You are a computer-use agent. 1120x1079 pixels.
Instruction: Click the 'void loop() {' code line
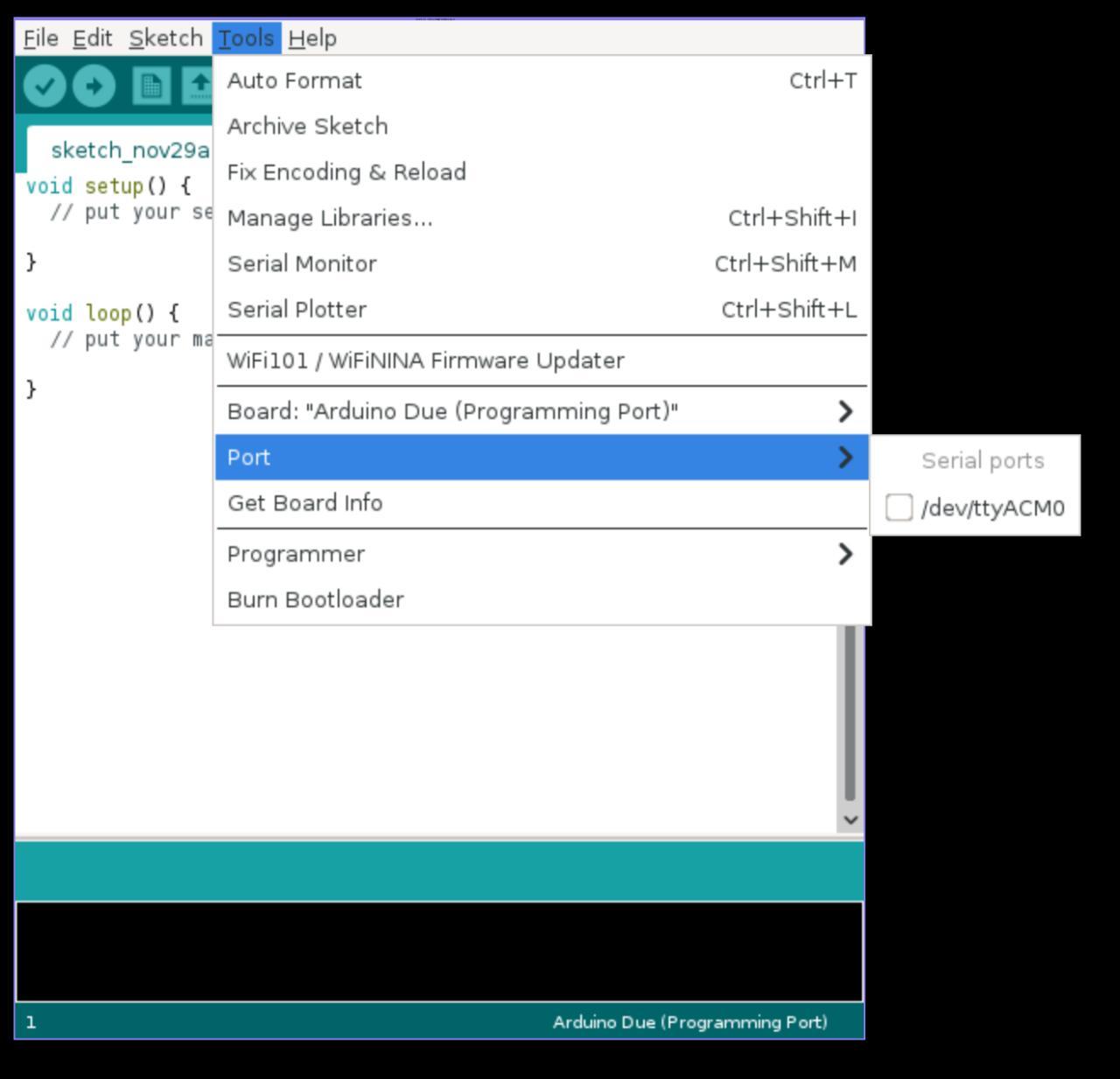click(102, 312)
